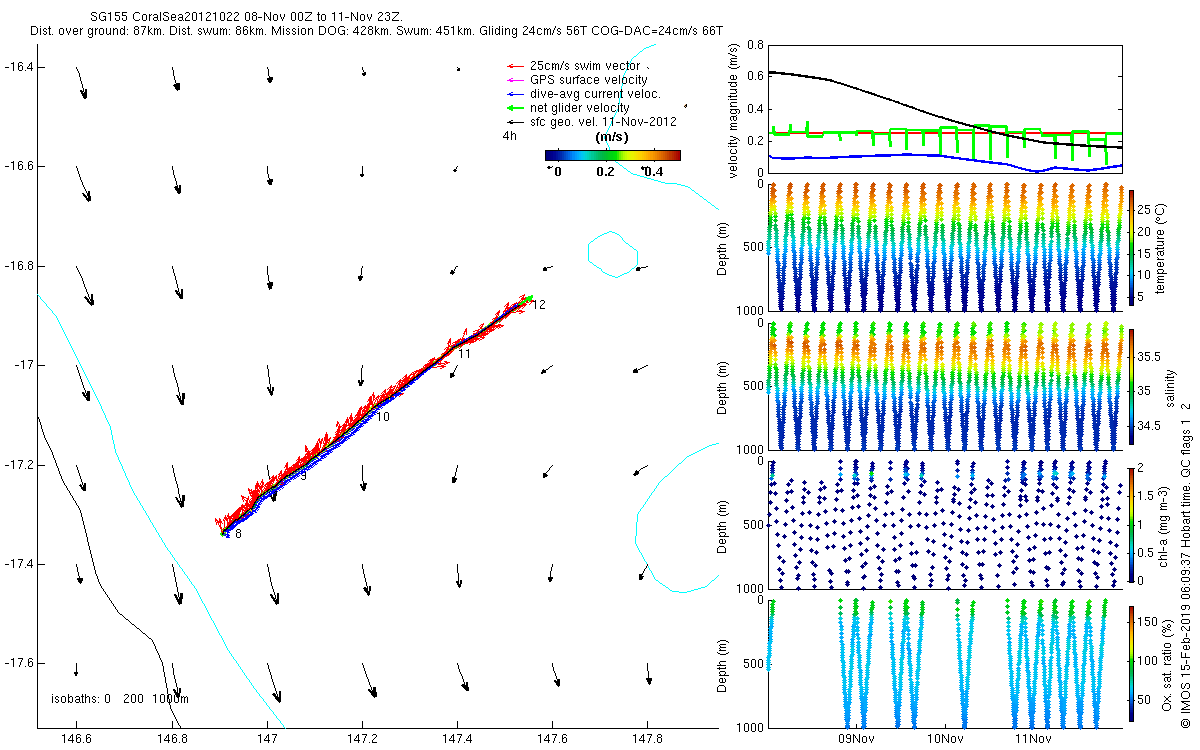This screenshot has width=1200, height=750.
Task: Click the horizontal velocity color scale bar
Action: 613,155
